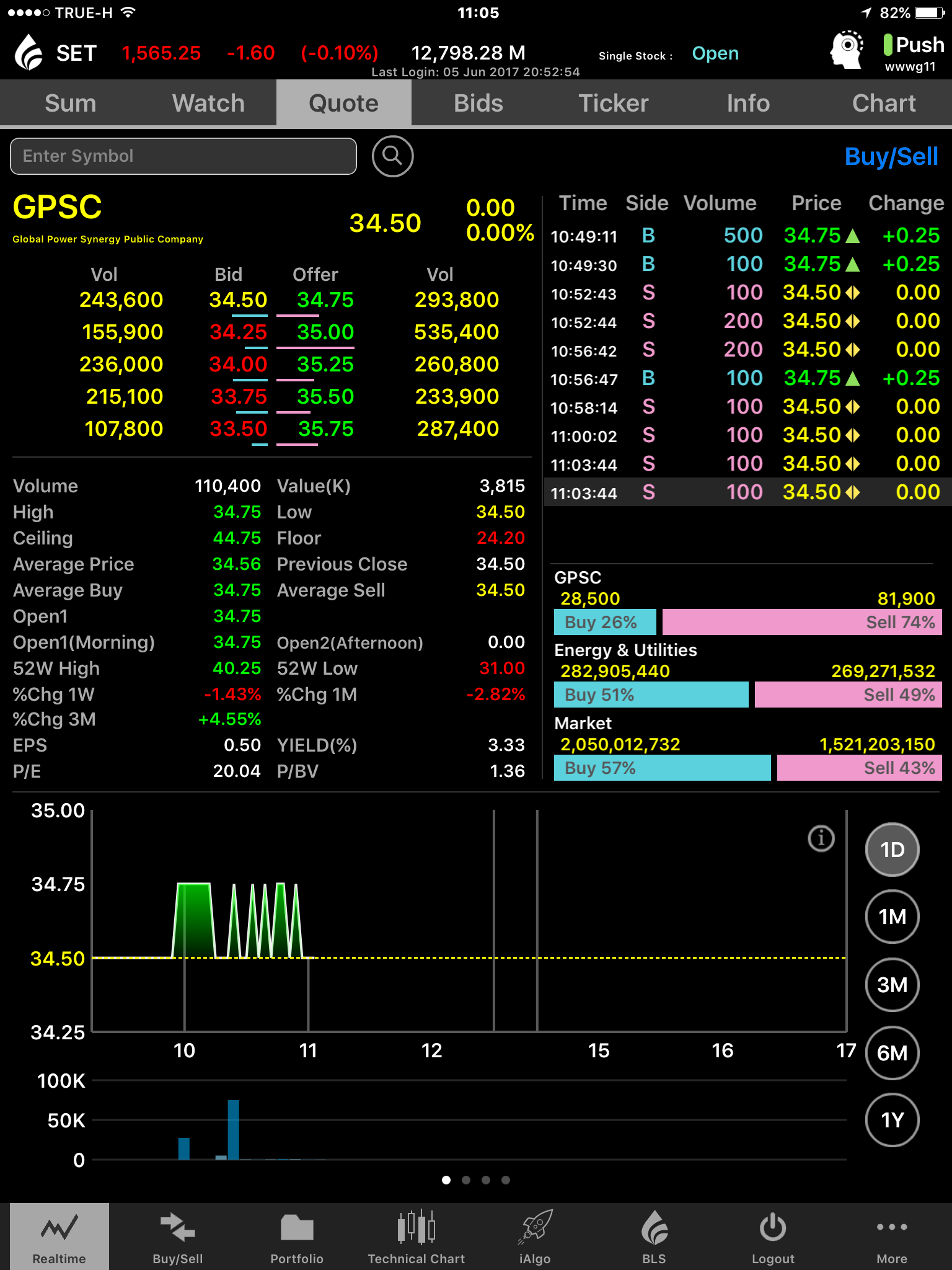This screenshot has height=1270, width=952.
Task: Select the 10:49:11 ticker row
Action: coord(746,236)
